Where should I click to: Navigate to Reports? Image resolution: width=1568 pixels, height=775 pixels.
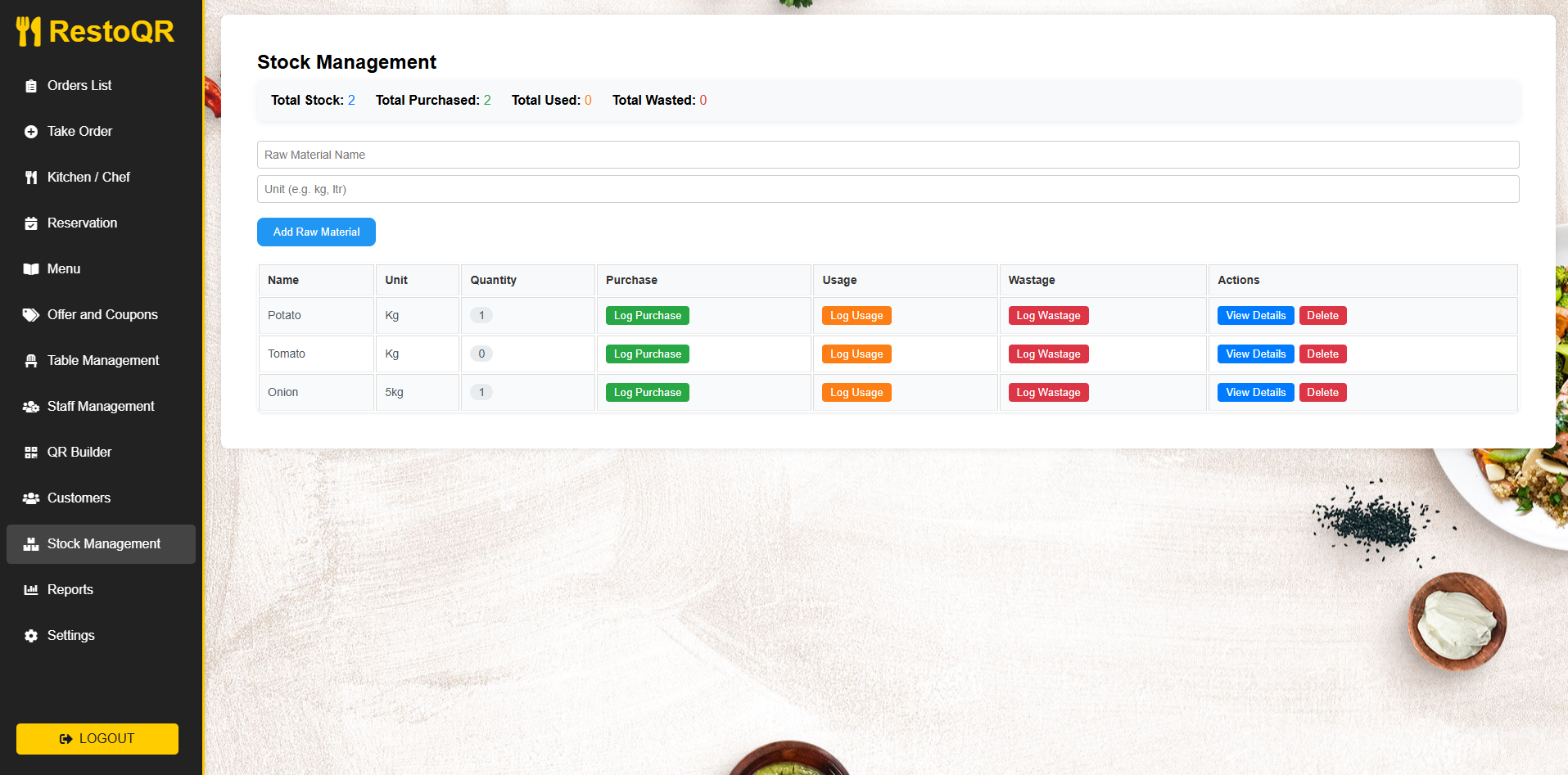70,590
